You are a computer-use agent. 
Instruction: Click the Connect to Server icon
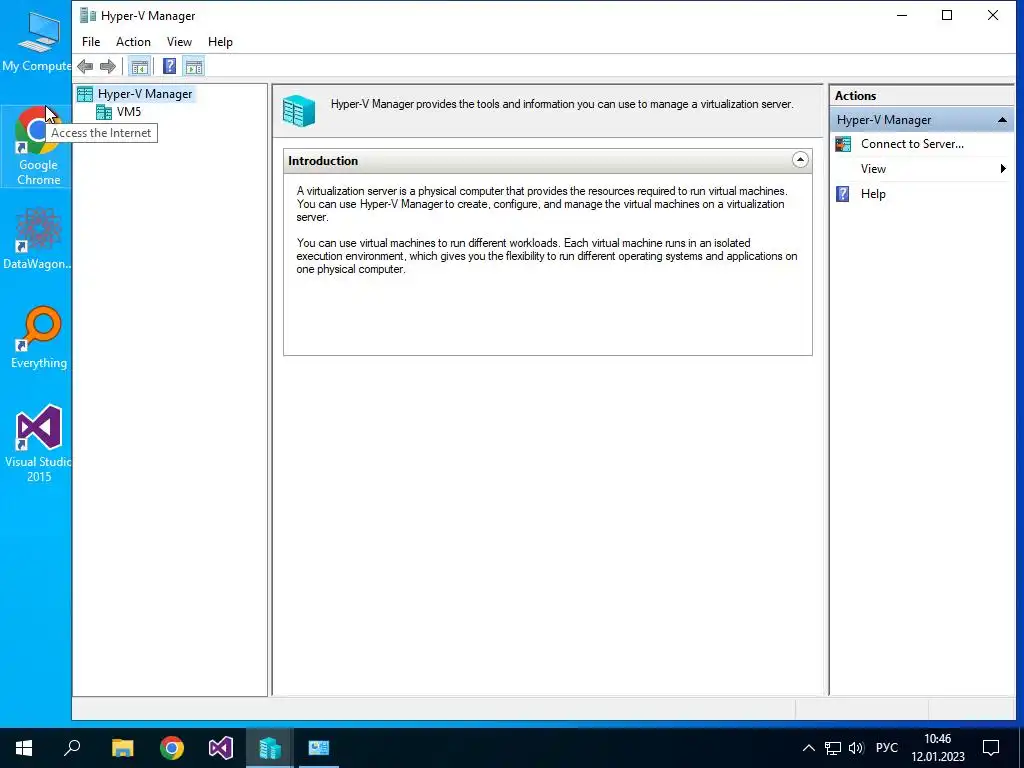coord(843,144)
